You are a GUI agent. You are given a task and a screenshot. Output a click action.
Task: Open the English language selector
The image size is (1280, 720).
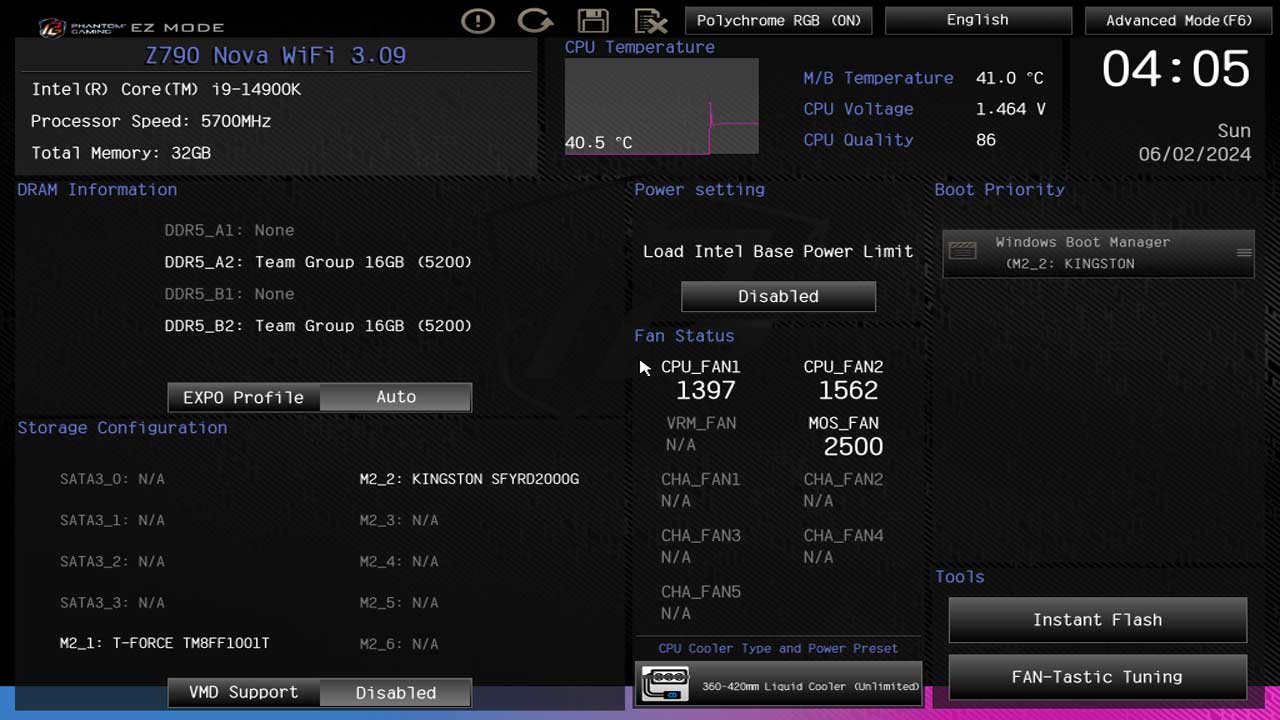pos(978,20)
